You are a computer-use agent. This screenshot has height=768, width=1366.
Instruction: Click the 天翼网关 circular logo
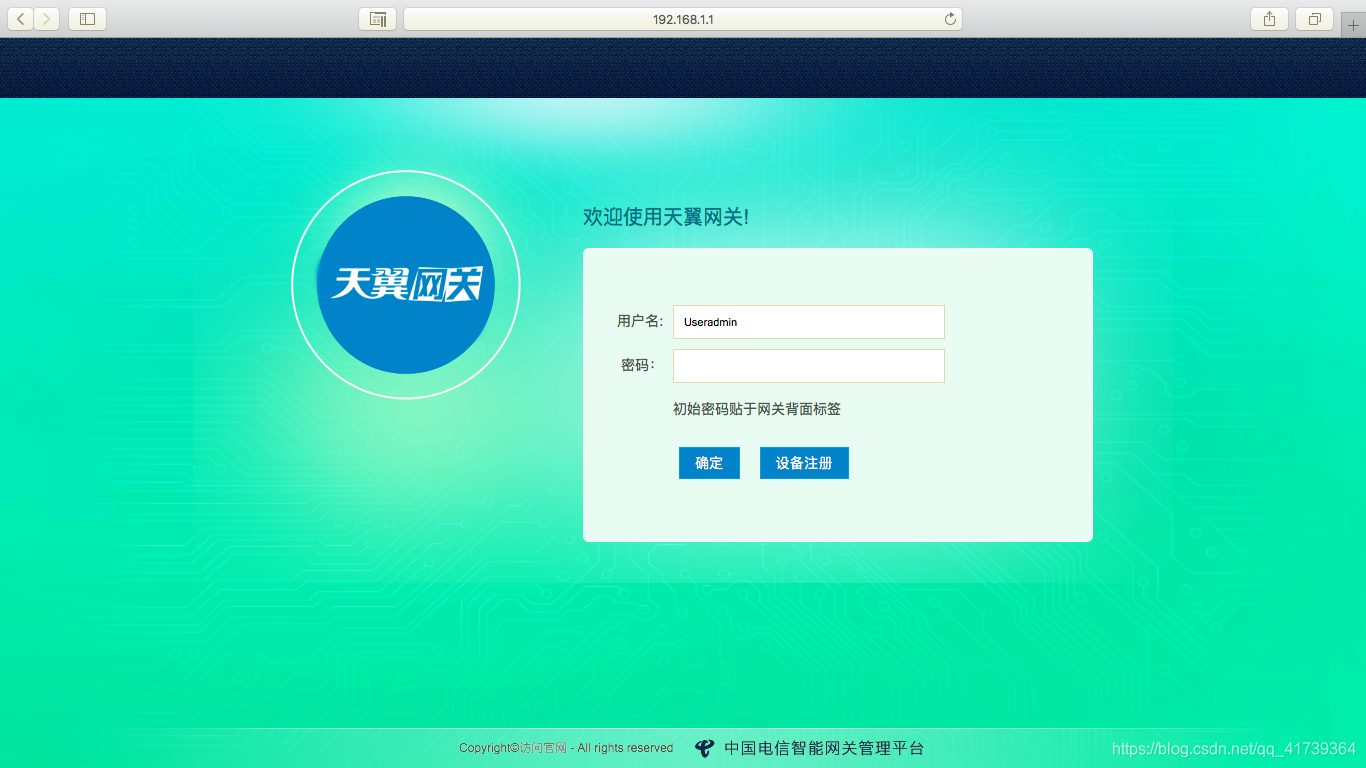(x=406, y=285)
